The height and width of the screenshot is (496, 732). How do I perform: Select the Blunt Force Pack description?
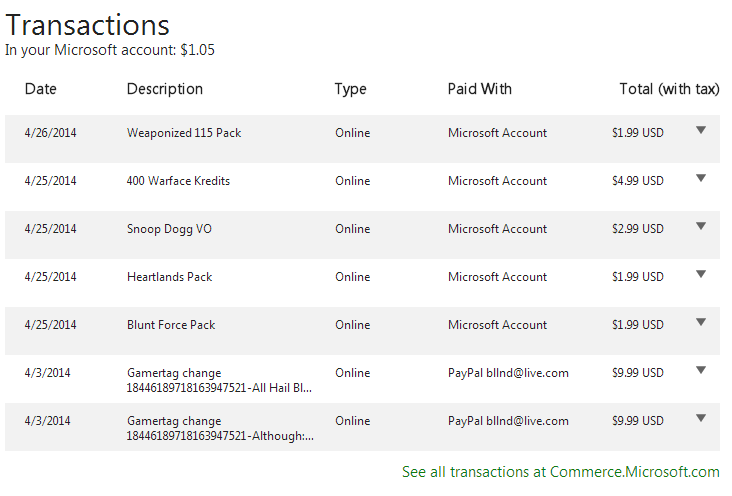[x=171, y=325]
